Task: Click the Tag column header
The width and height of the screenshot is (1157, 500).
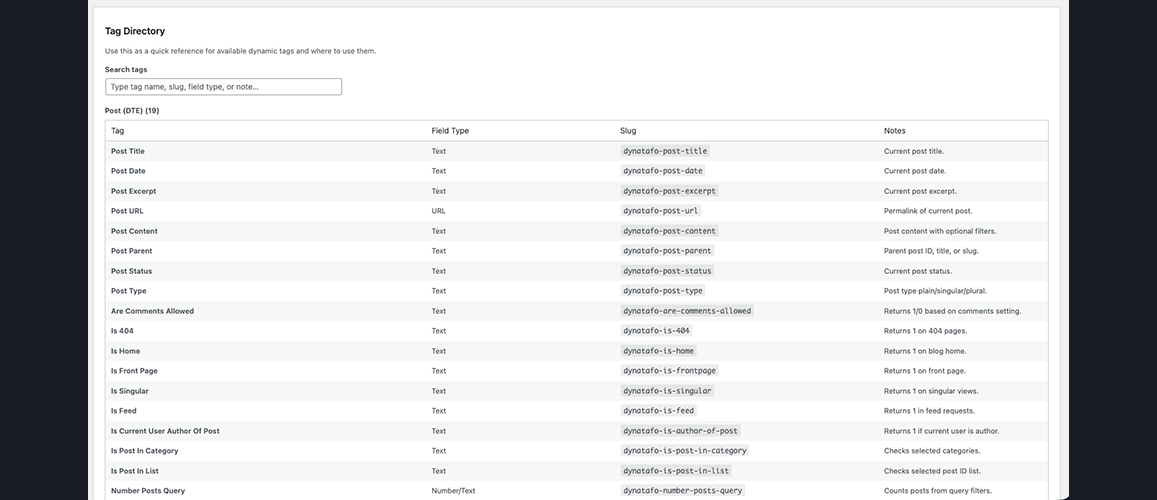Action: tap(118, 131)
